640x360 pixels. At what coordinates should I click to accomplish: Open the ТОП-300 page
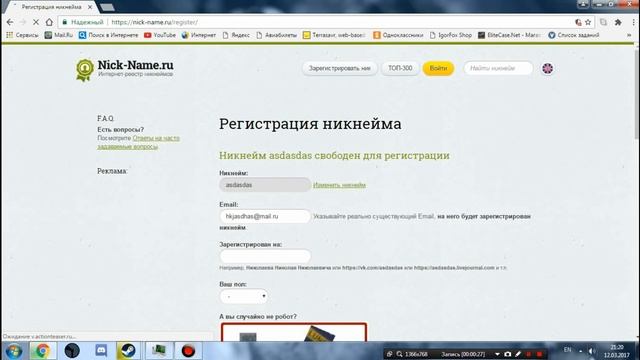(x=400, y=68)
